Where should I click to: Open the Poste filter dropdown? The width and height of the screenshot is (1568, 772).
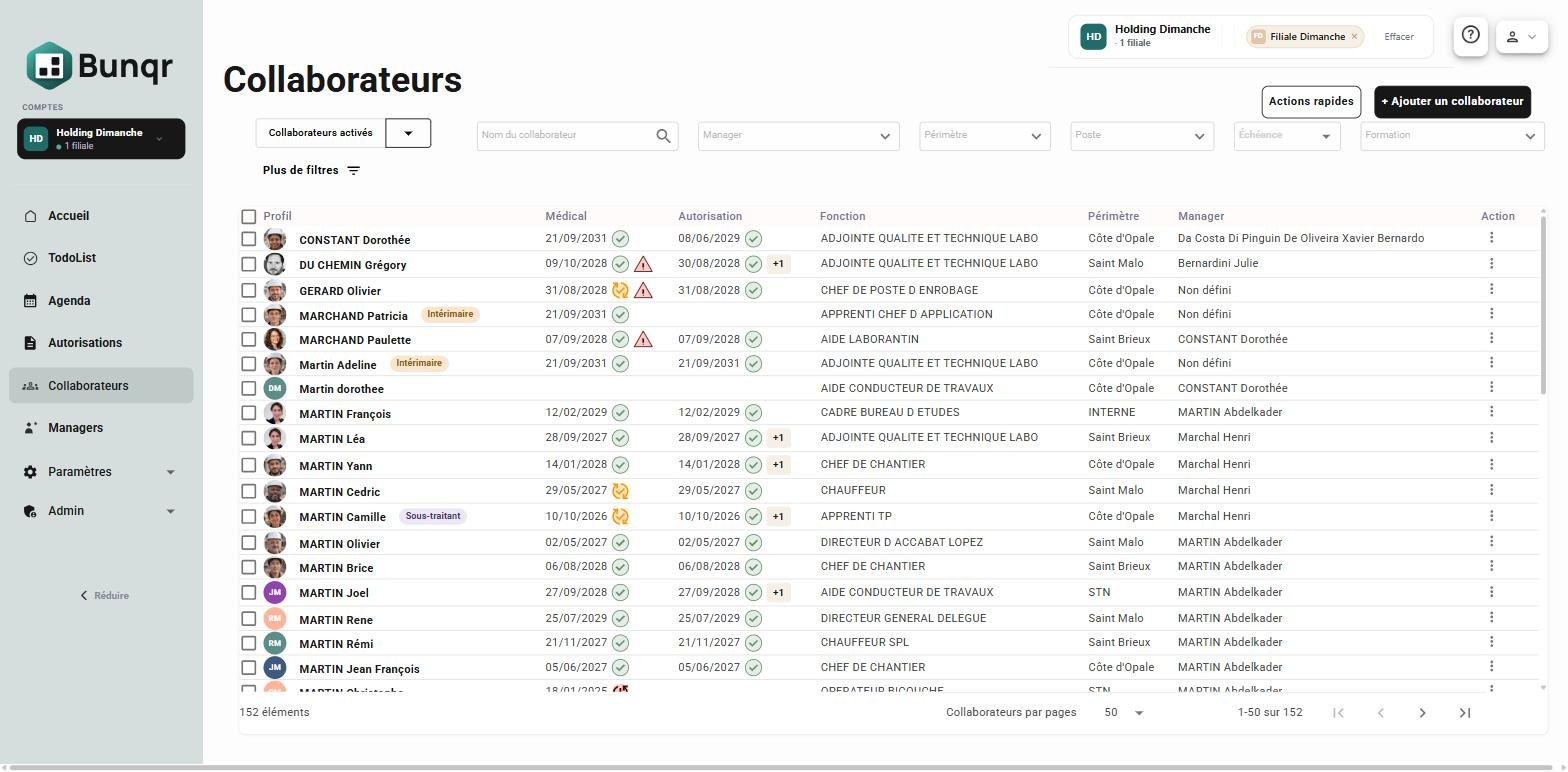tap(1142, 136)
